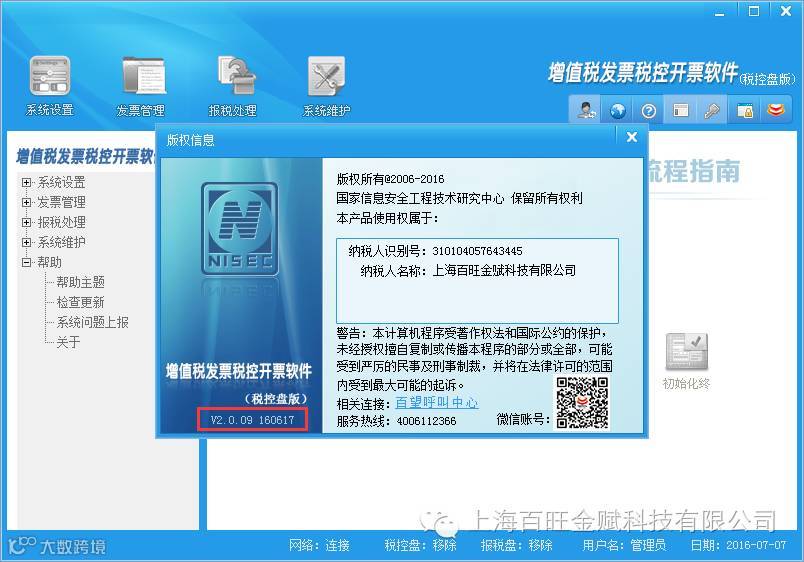Open the 发票管理 toolbar icon
804x562 pixels.
141,86
